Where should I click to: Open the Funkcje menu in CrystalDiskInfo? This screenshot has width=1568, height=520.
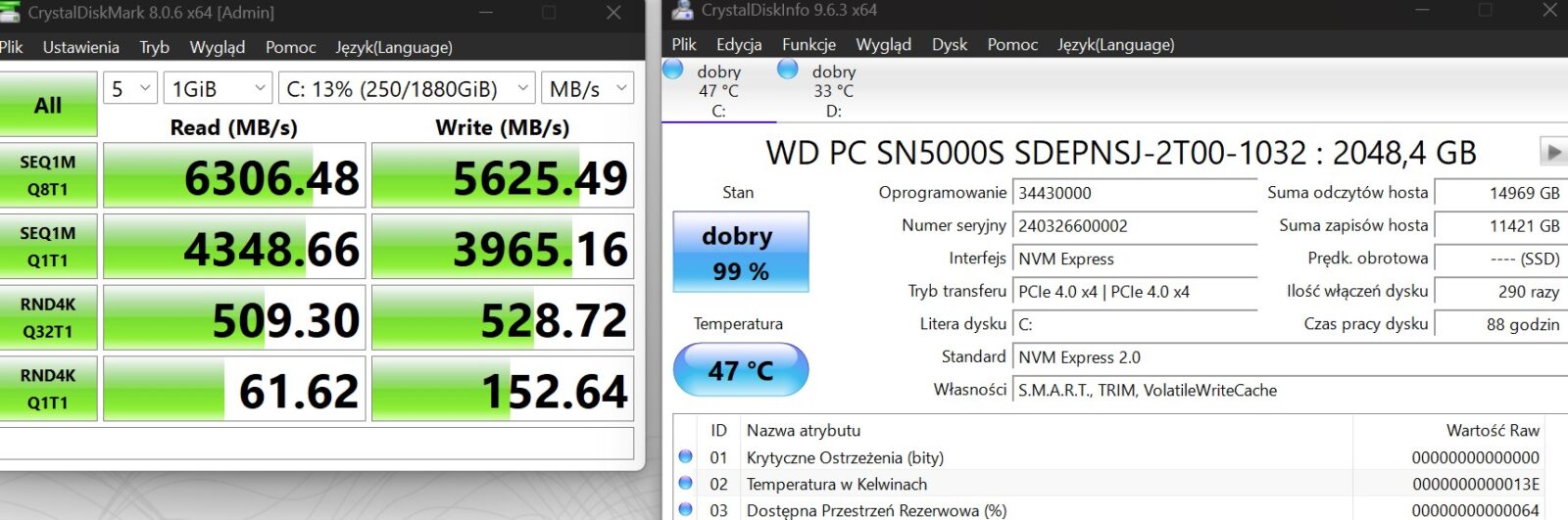808,44
